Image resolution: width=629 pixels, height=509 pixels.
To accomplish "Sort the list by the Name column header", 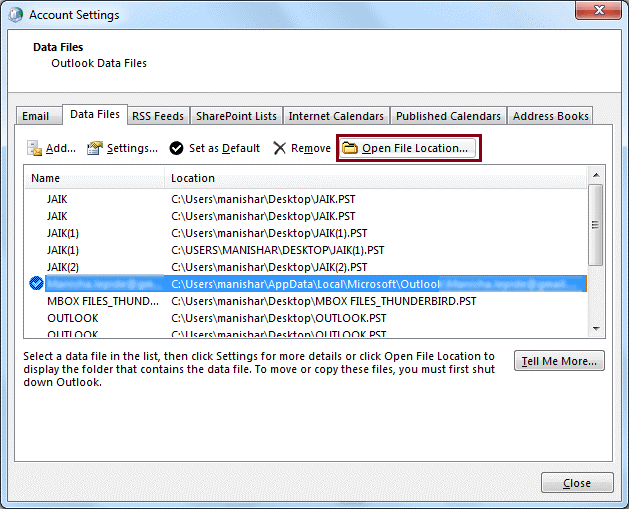I will 94,178.
